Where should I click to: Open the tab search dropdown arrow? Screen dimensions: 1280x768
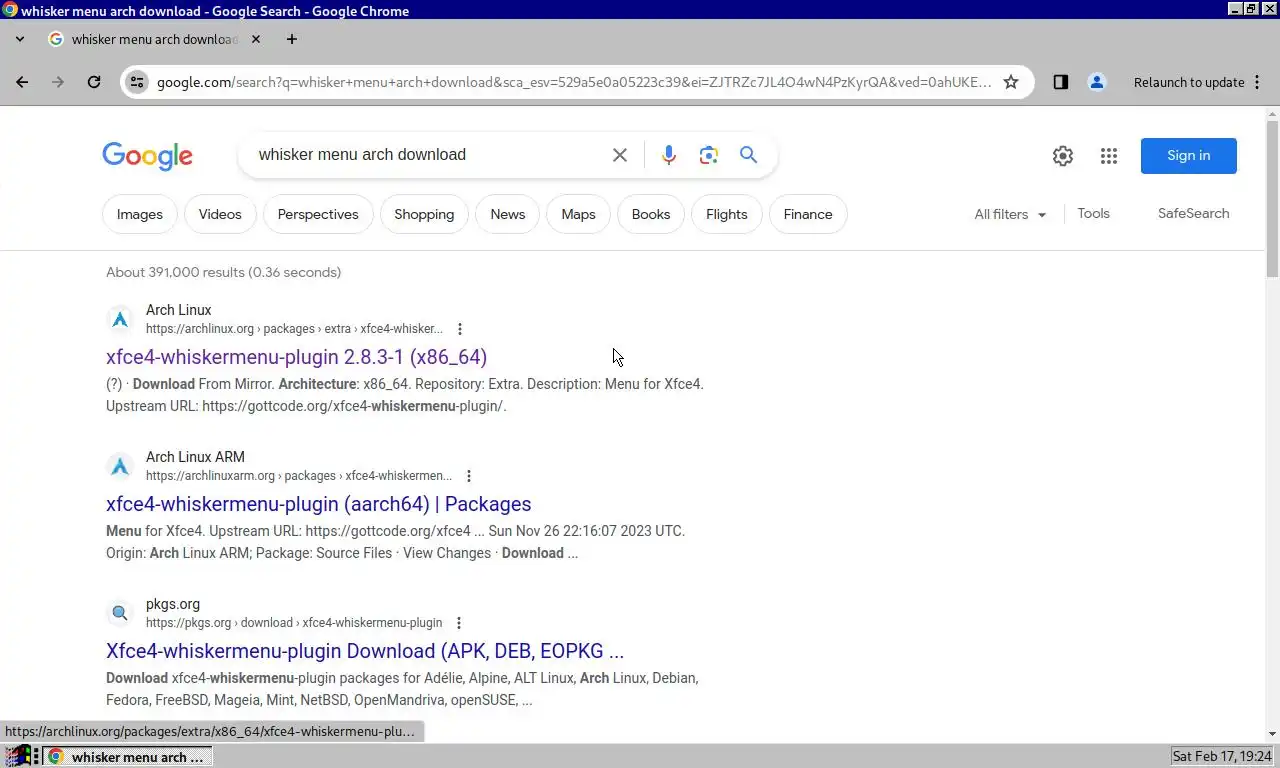(x=20, y=39)
